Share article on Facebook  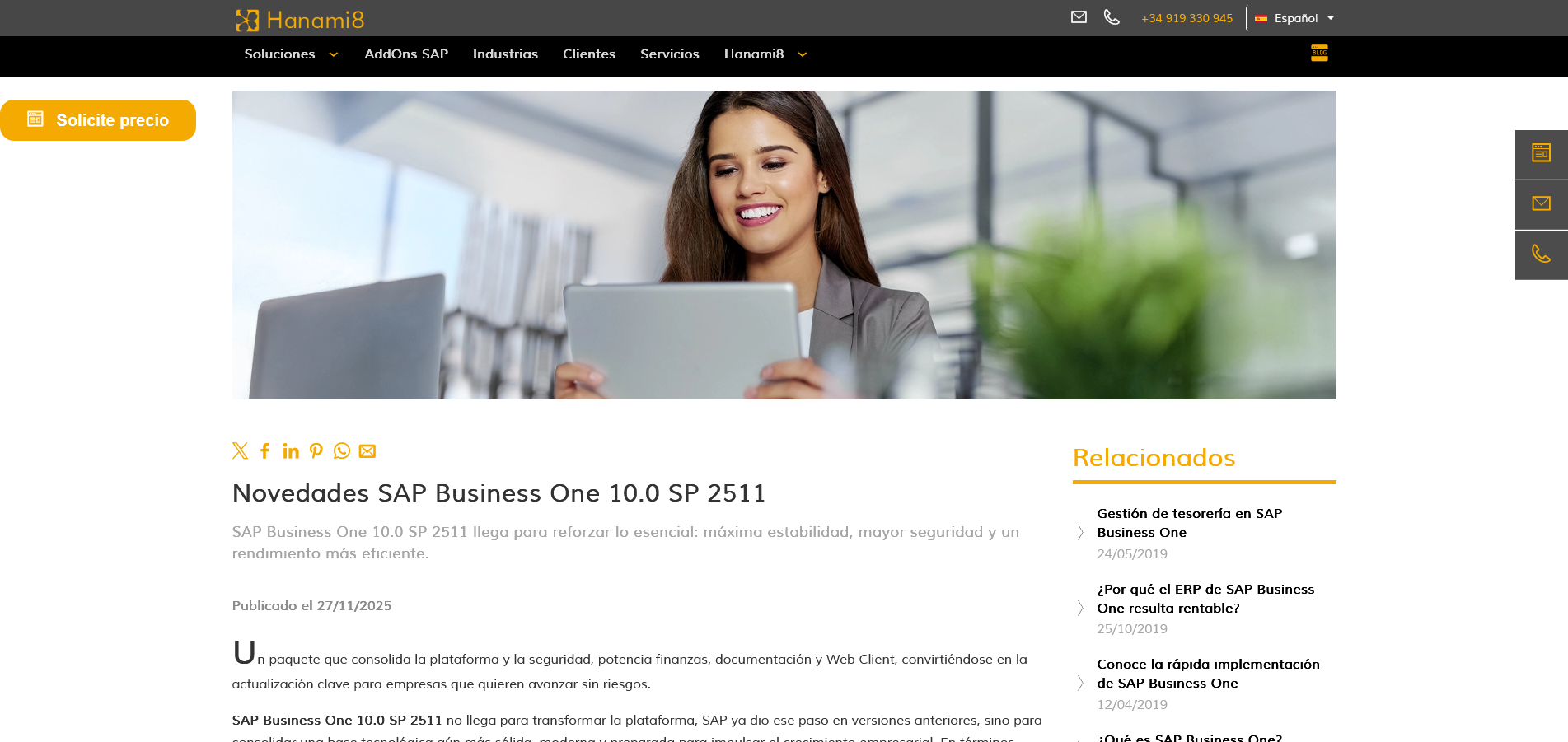[x=264, y=450]
